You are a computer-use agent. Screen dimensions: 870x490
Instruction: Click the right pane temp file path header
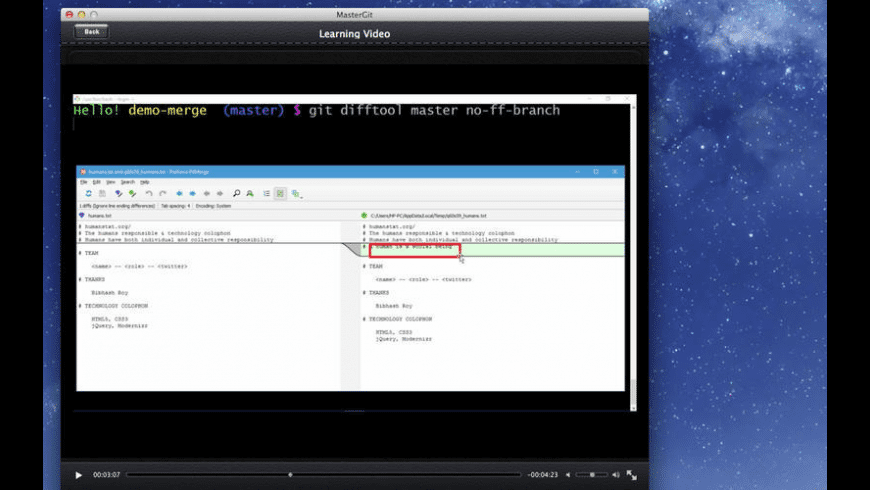(x=428, y=215)
